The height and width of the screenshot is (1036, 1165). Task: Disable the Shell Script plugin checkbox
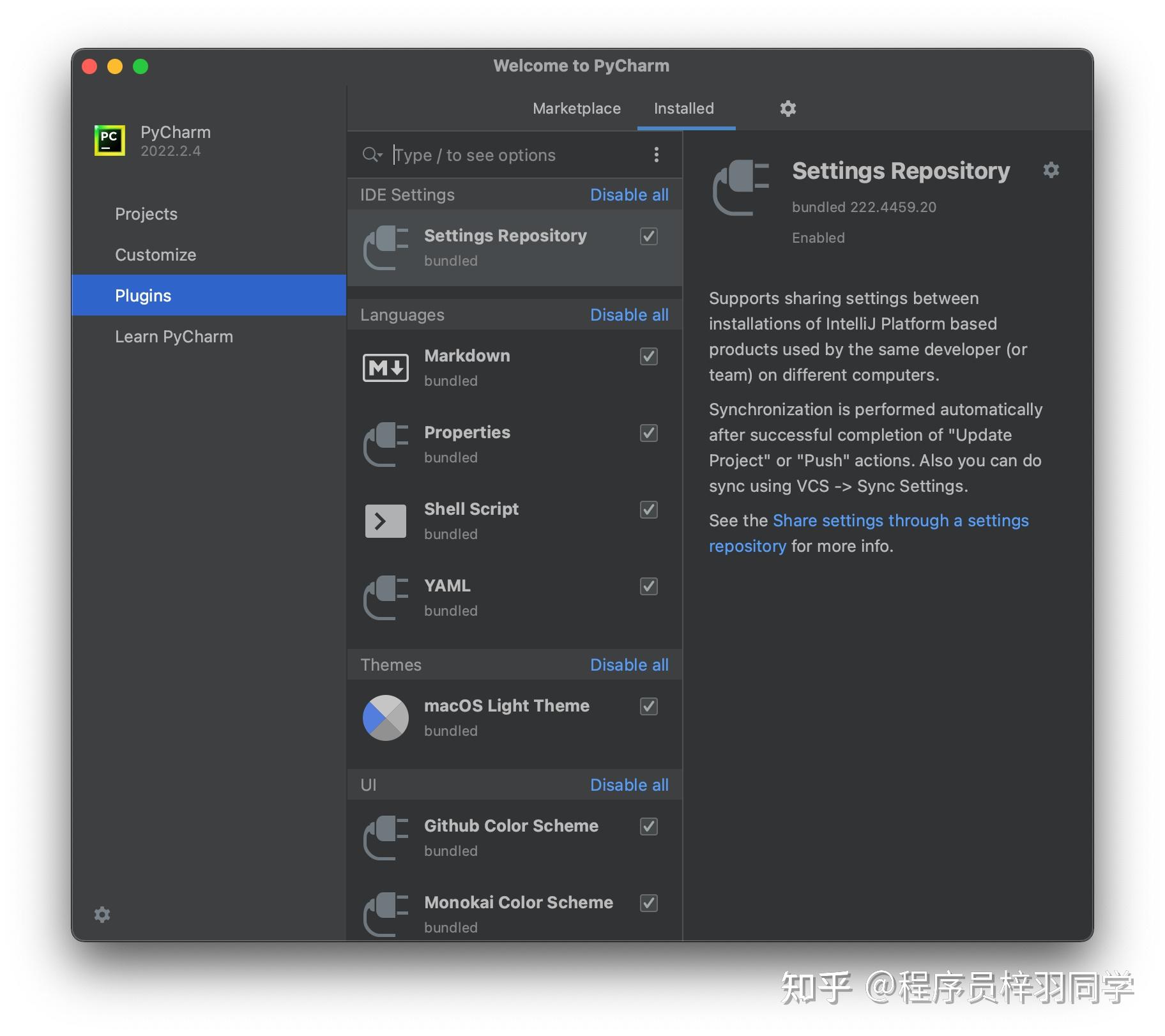coord(649,510)
